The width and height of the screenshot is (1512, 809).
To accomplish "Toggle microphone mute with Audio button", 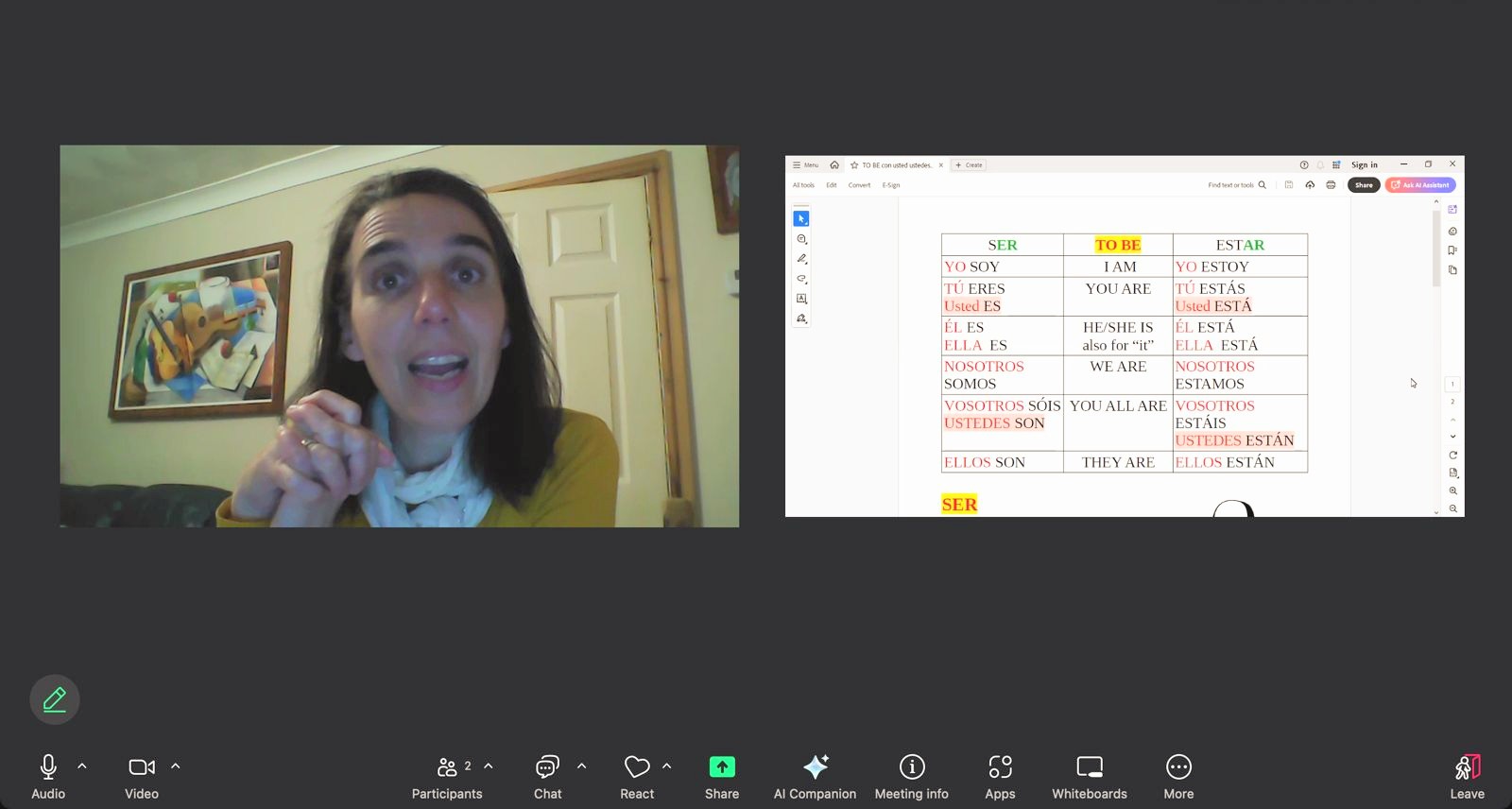I will [48, 777].
